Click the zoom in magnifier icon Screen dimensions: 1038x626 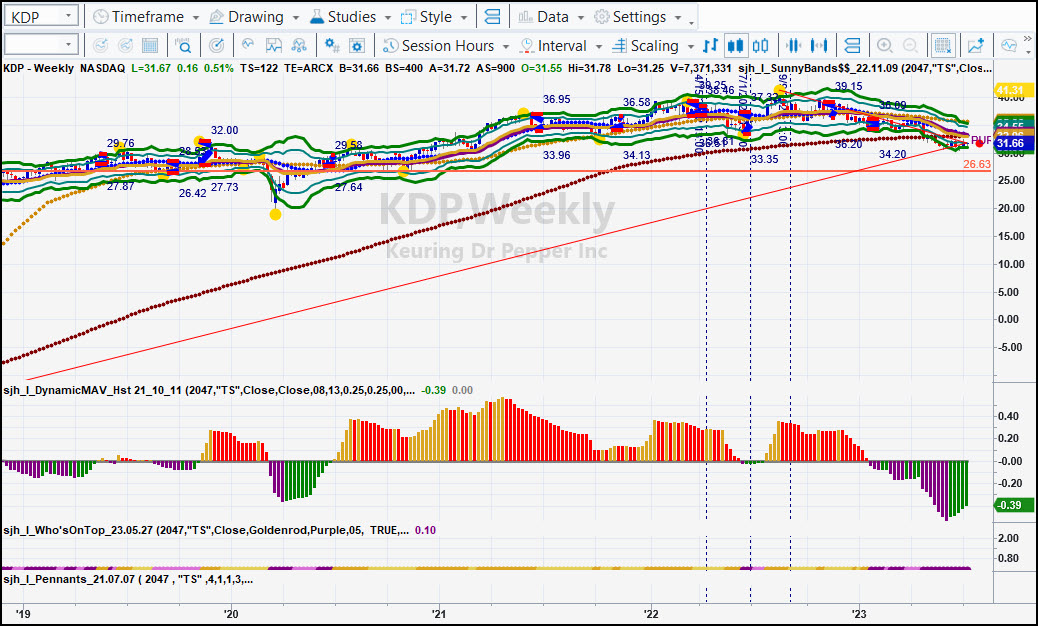(x=884, y=46)
